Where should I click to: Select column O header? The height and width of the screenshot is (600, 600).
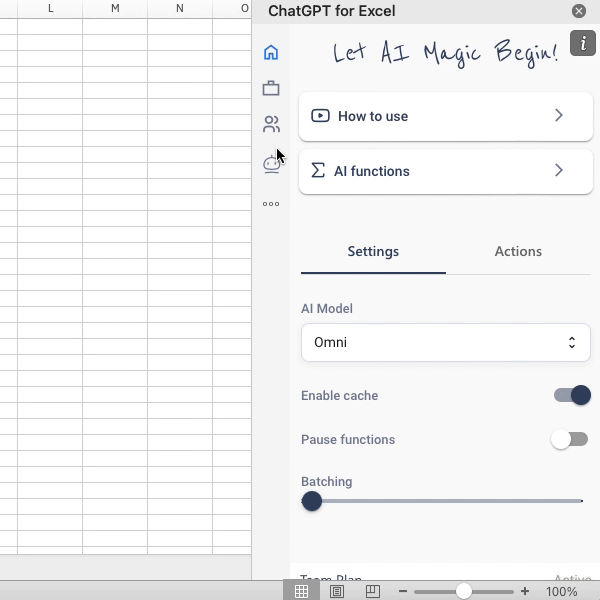pos(232,8)
